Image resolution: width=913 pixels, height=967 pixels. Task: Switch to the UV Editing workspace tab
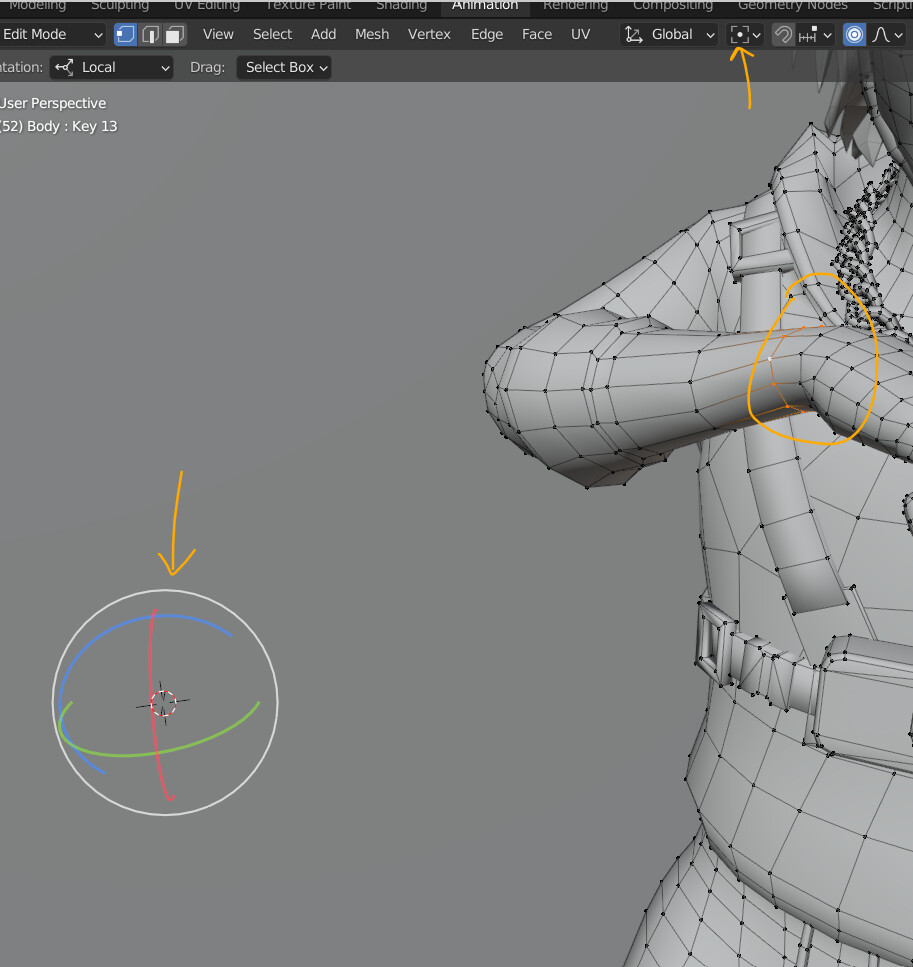click(207, 6)
